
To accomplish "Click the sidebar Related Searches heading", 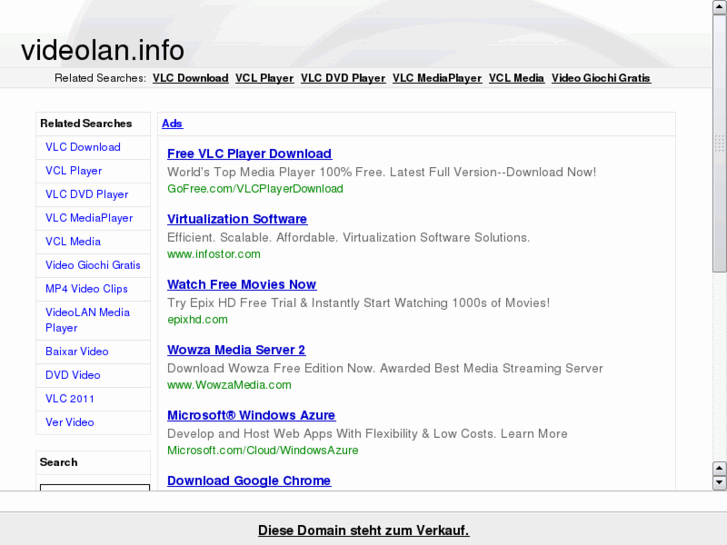I will [86, 123].
